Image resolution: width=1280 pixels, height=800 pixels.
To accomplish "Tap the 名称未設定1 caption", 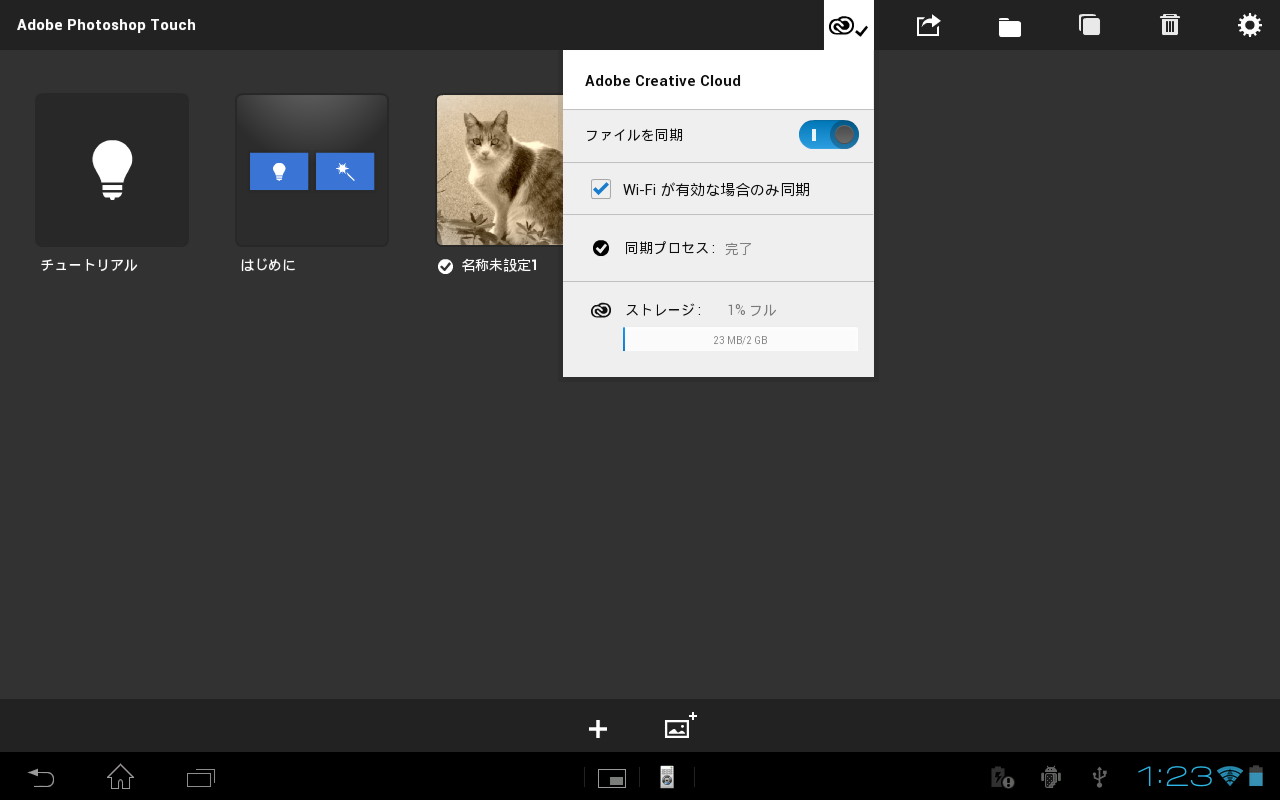I will point(500,266).
